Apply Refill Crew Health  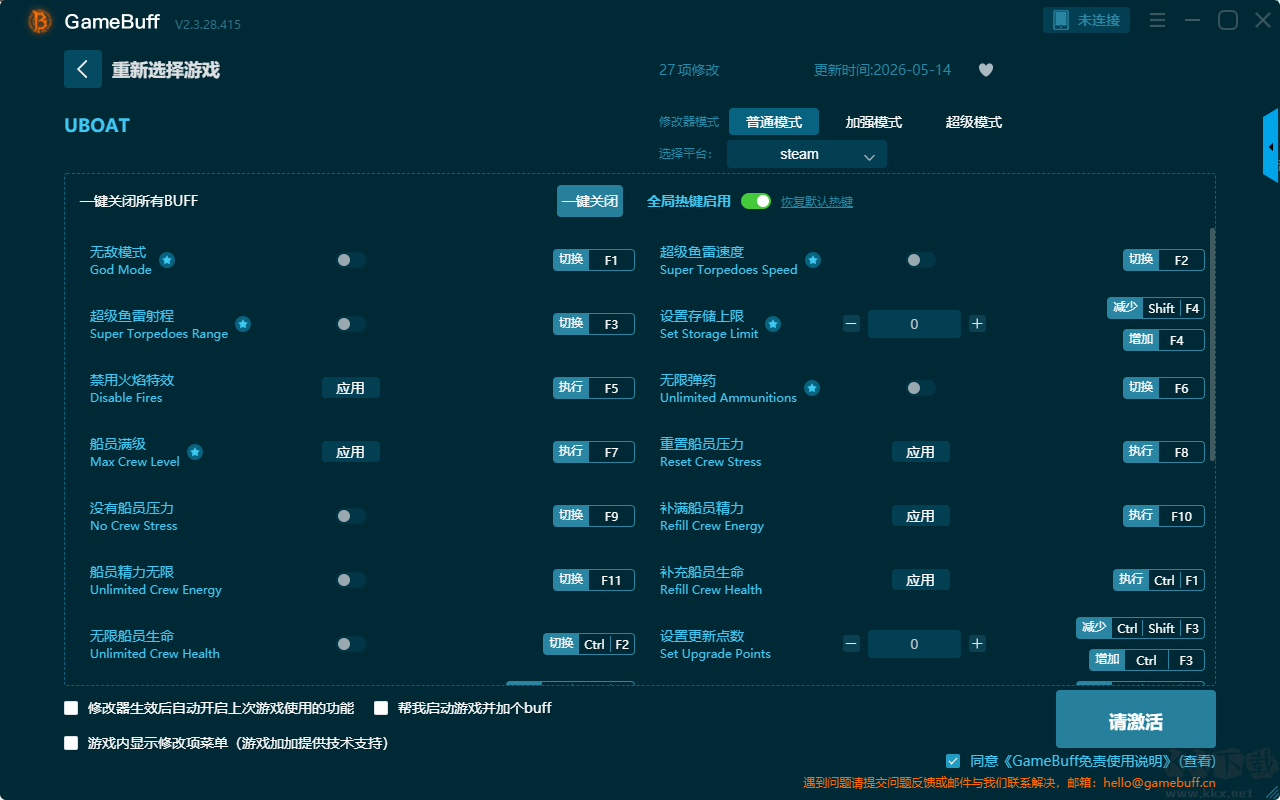click(x=921, y=580)
